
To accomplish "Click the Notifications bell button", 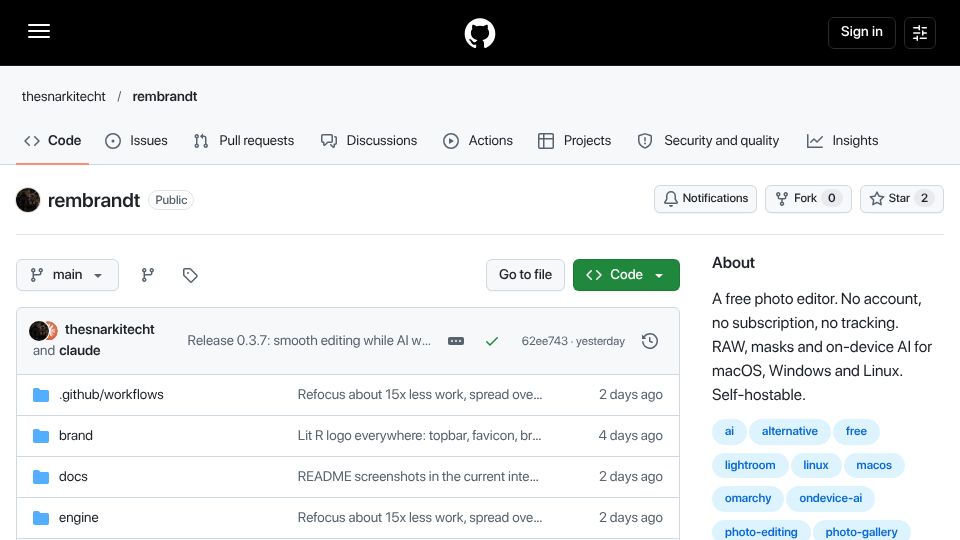I will [705, 198].
